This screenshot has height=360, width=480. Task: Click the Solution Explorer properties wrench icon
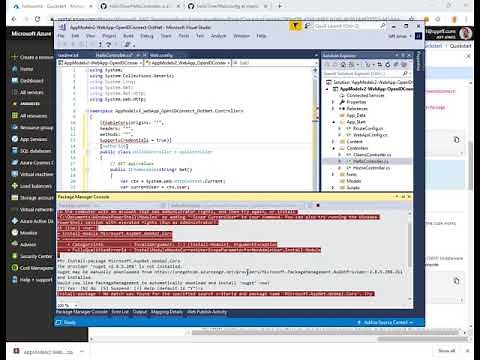point(396,65)
